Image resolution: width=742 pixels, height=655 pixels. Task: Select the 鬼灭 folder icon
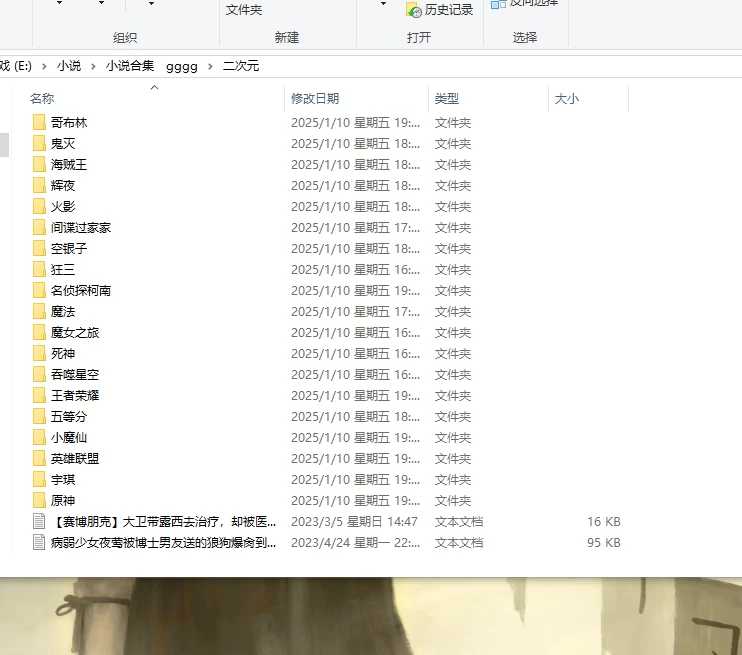(39, 143)
